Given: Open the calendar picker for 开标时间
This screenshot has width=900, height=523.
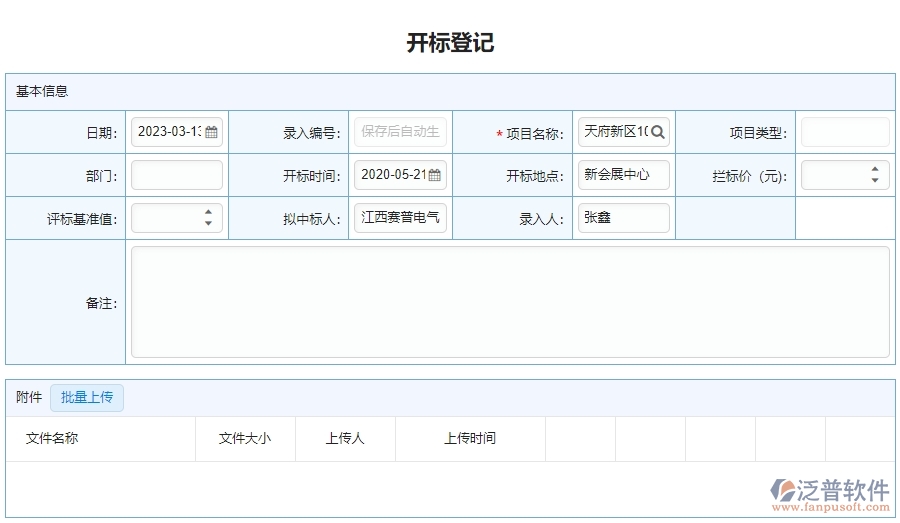Looking at the screenshot, I should pyautogui.click(x=435, y=175).
